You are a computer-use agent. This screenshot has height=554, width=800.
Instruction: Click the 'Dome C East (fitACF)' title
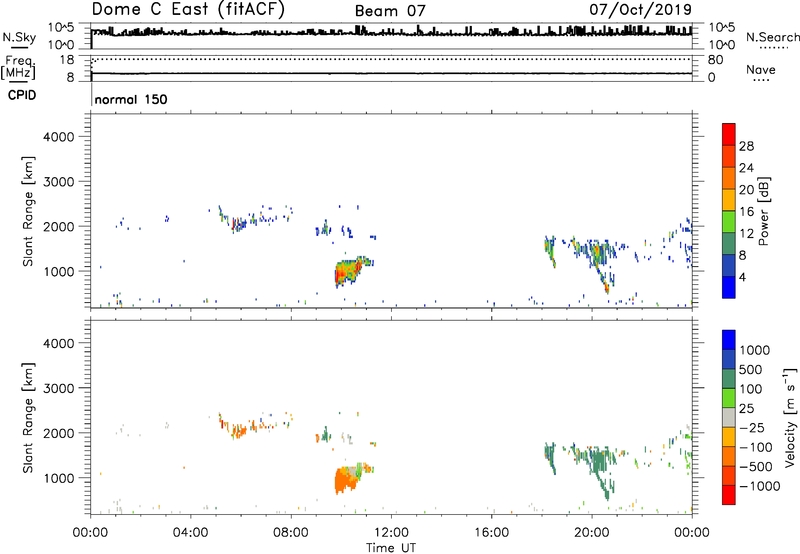point(188,9)
